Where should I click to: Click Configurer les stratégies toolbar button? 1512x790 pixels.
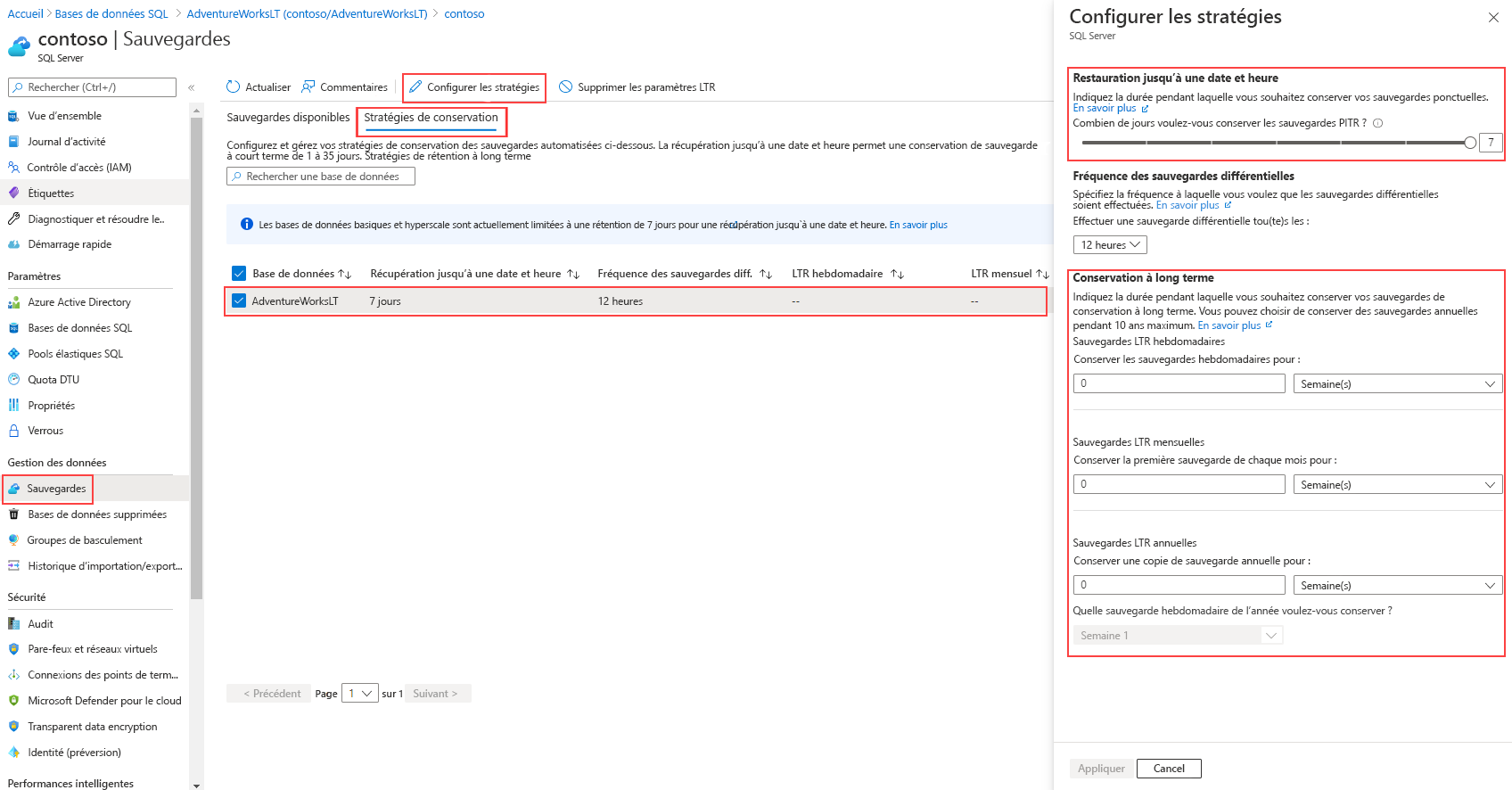click(474, 87)
